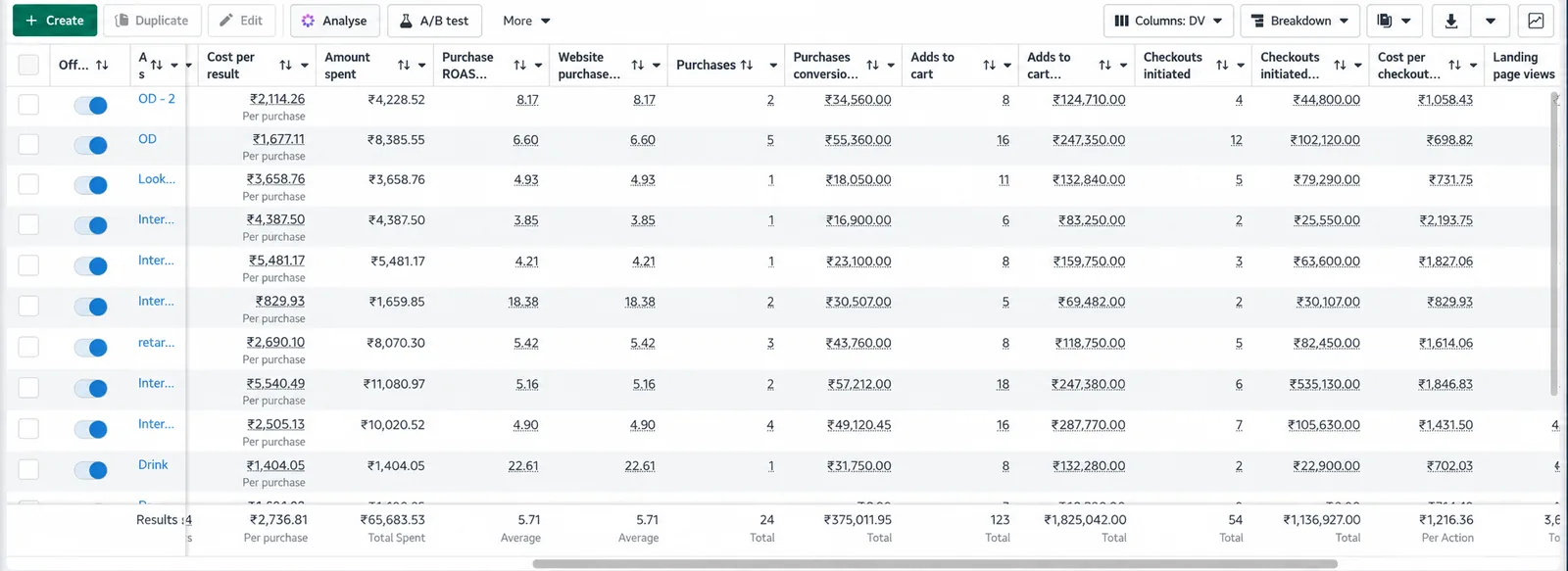Open the charts view icon
Viewport: 1568px width, 571px height.
(1536, 21)
